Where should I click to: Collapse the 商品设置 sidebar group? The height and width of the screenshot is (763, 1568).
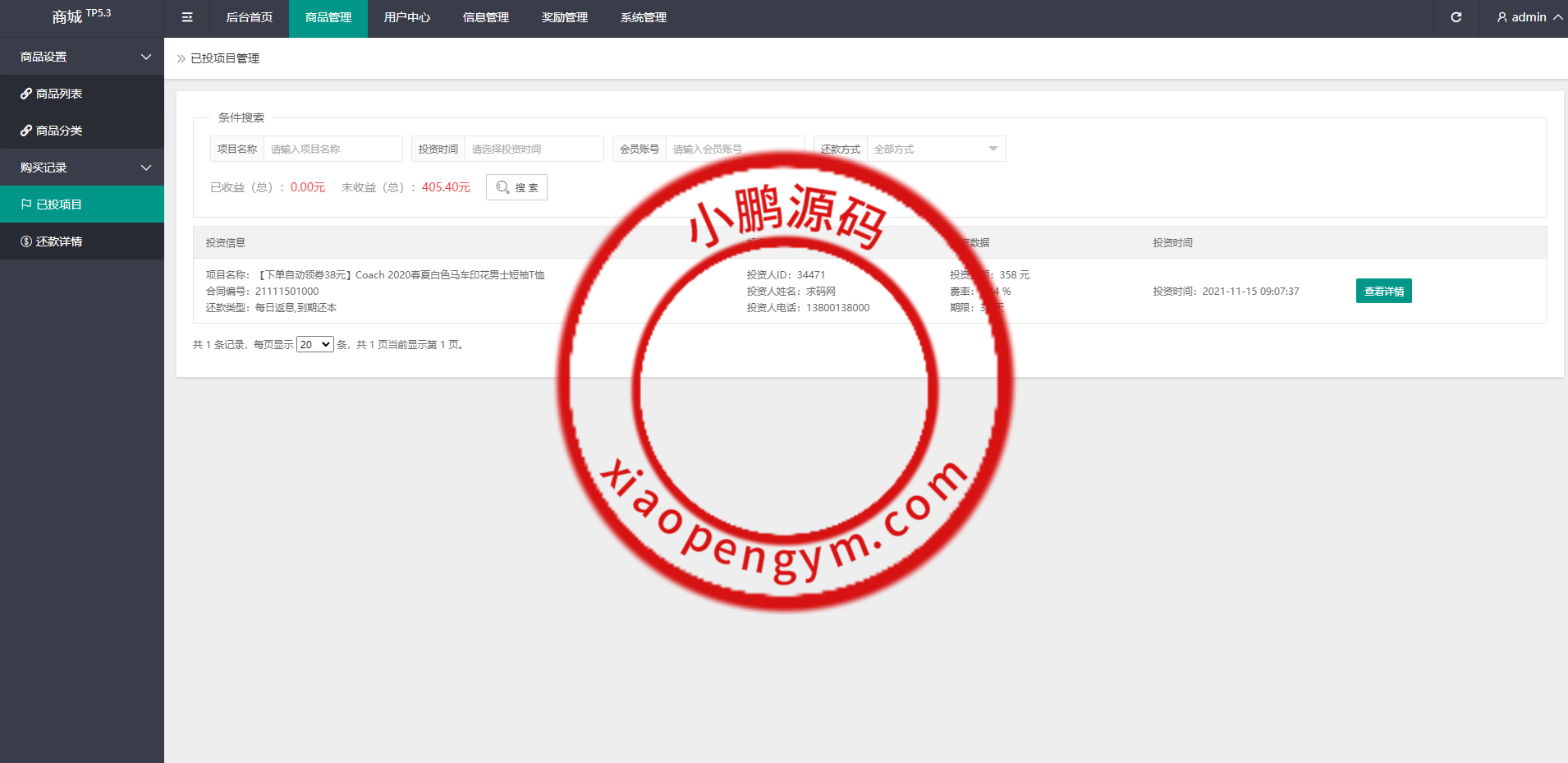click(146, 57)
